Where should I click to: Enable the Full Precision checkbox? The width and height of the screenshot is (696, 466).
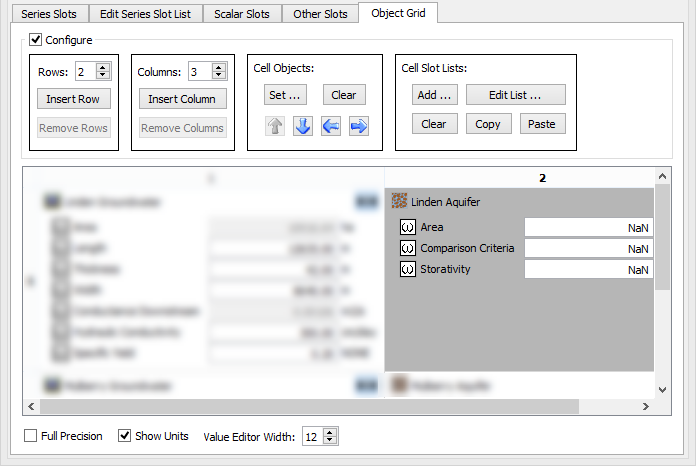pos(31,436)
